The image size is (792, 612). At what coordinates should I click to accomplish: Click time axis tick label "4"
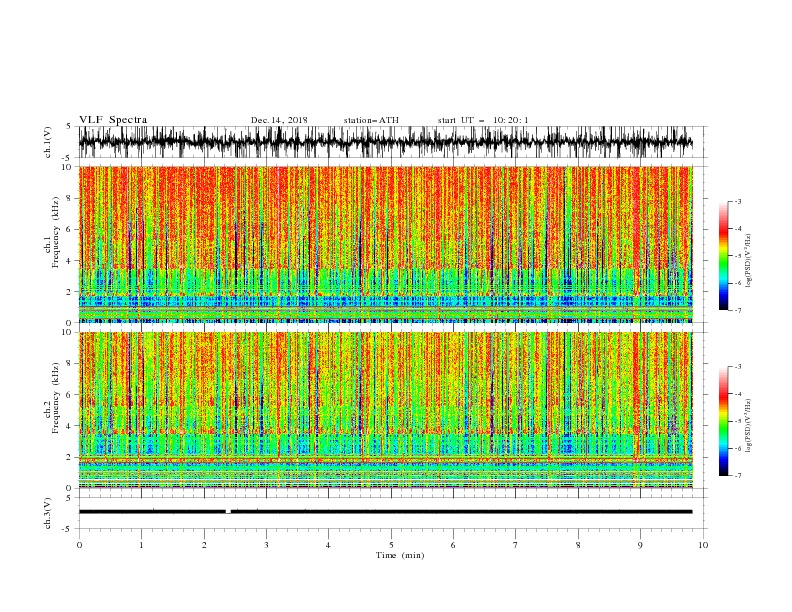point(328,545)
